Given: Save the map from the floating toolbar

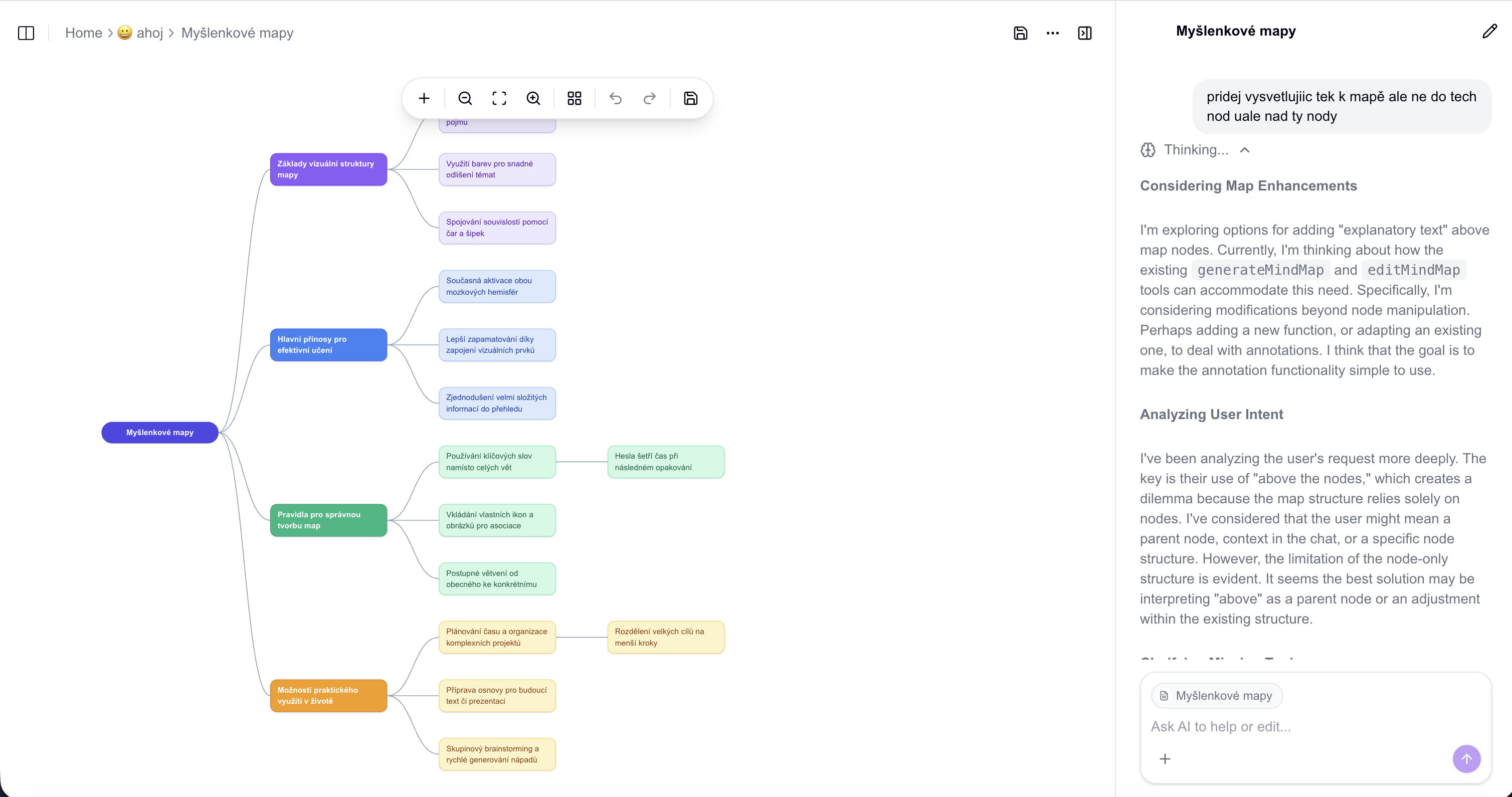Looking at the screenshot, I should (x=690, y=98).
